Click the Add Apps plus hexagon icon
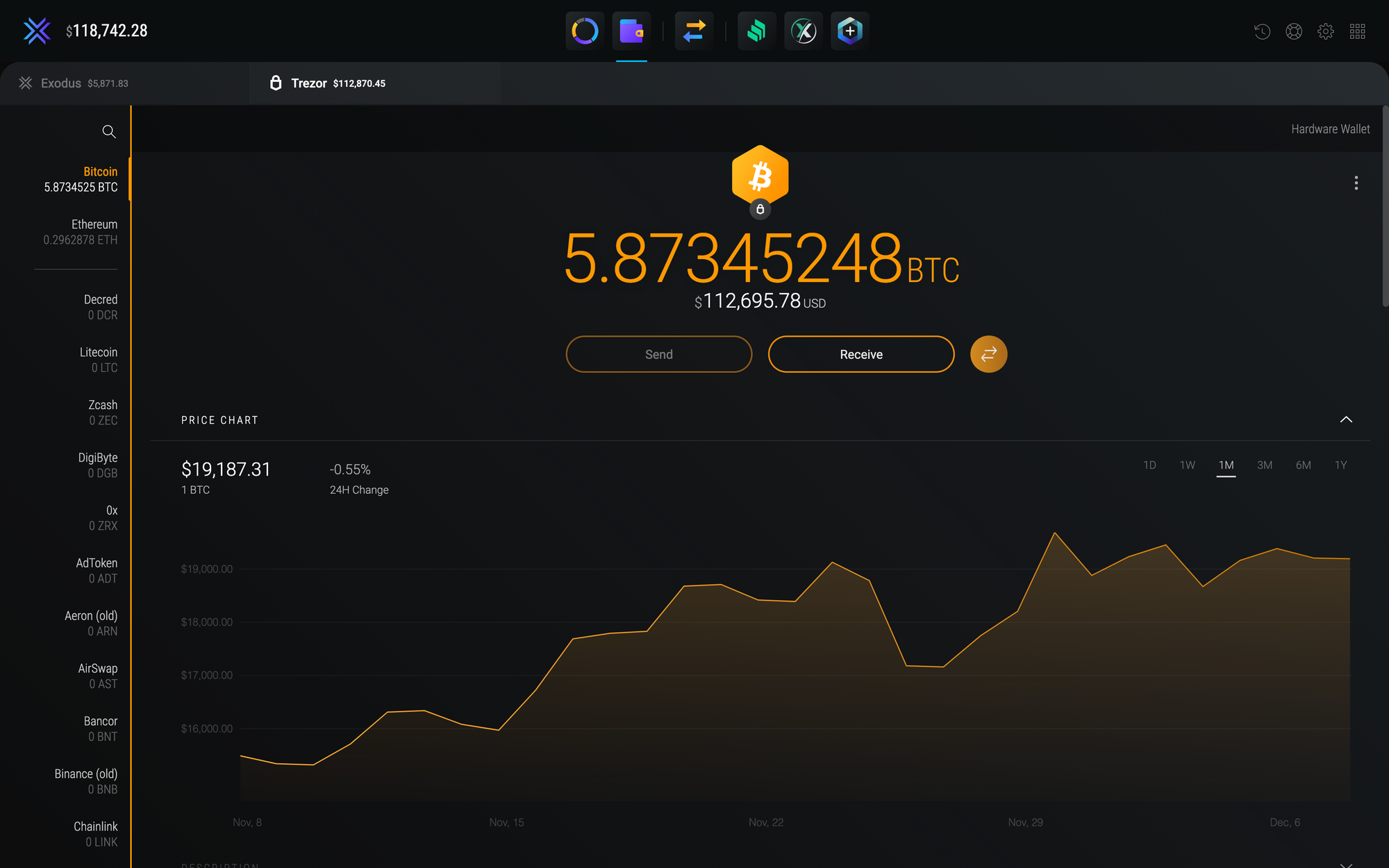 click(x=850, y=31)
